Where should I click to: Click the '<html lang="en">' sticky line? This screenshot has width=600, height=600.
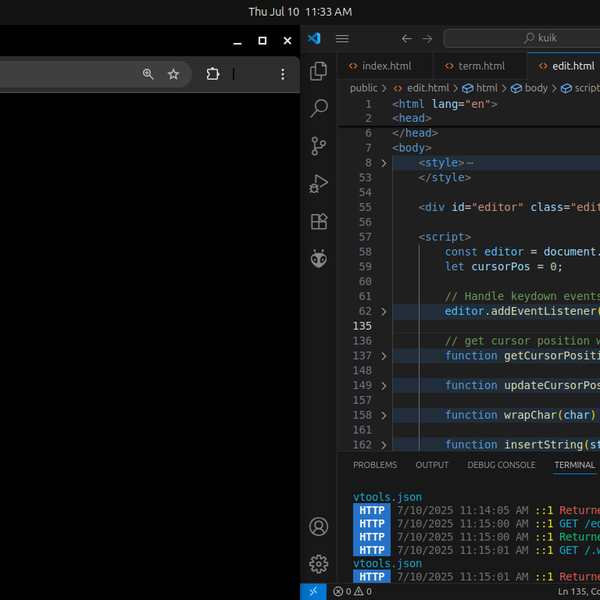pos(445,104)
